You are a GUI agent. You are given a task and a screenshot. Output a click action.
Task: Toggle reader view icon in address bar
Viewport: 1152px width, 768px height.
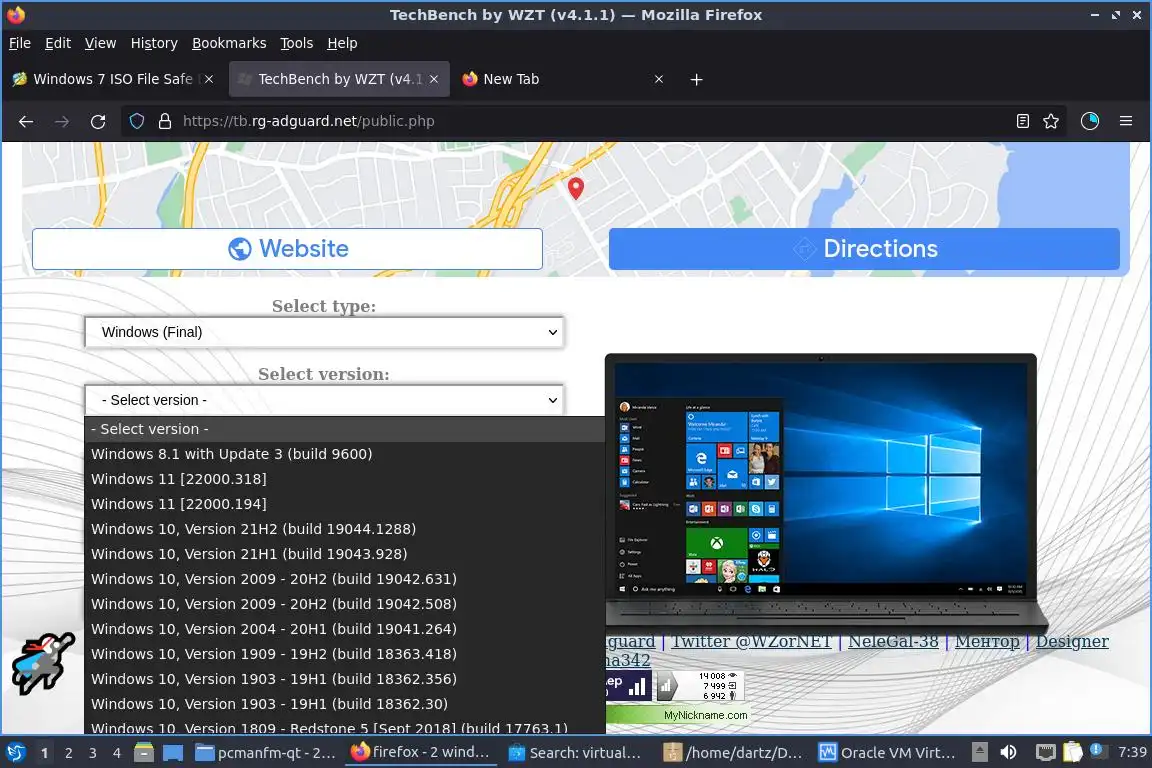1022,121
